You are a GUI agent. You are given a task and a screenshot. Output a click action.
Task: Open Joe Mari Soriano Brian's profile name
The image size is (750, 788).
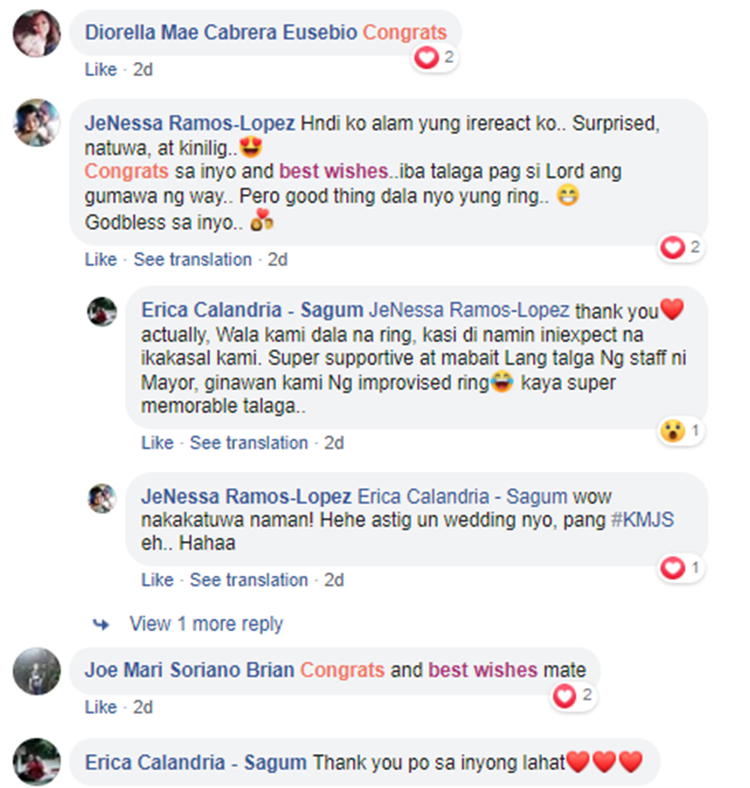point(190,670)
